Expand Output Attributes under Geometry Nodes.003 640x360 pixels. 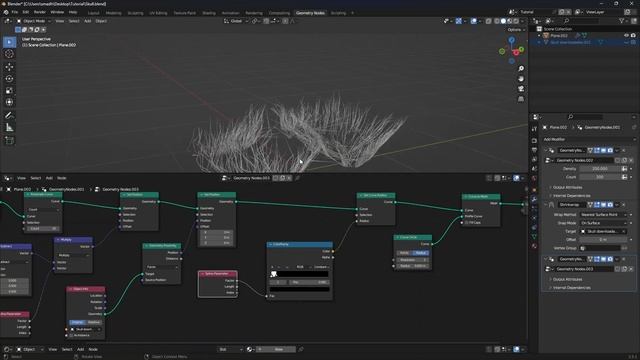[567, 279]
